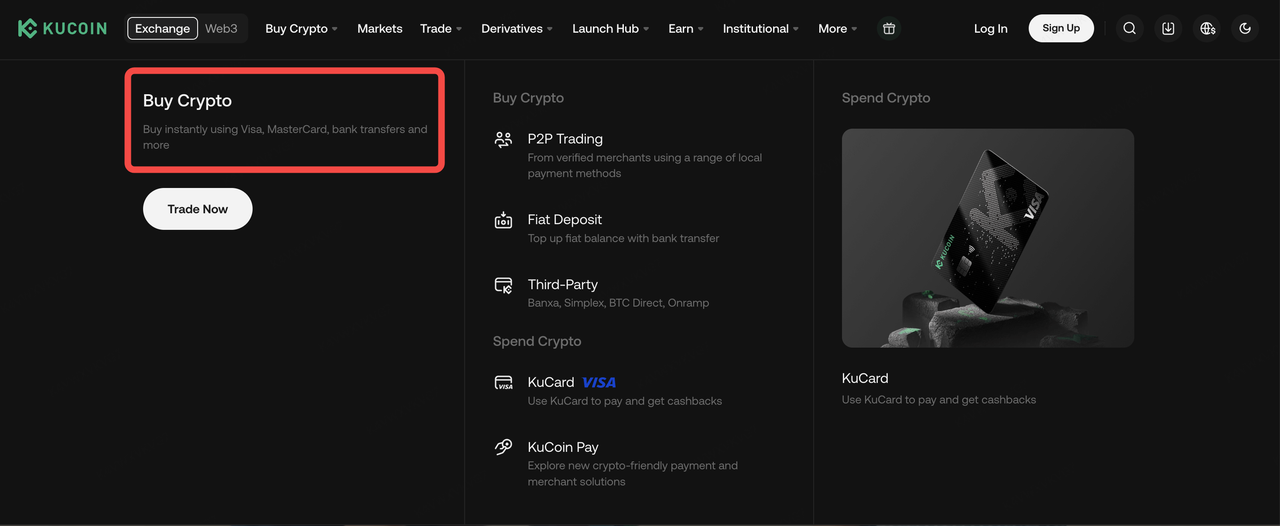Click the KuCard Visa card image
The image size is (1280, 526).
(x=987, y=238)
